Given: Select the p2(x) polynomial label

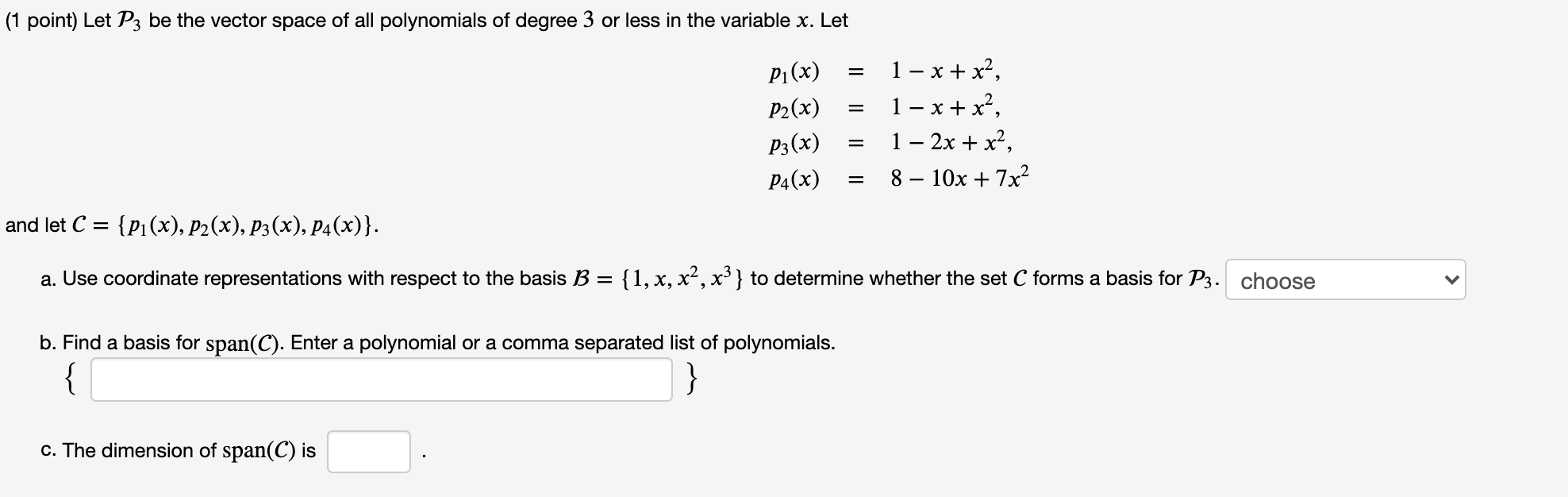Looking at the screenshot, I should click(x=794, y=108).
